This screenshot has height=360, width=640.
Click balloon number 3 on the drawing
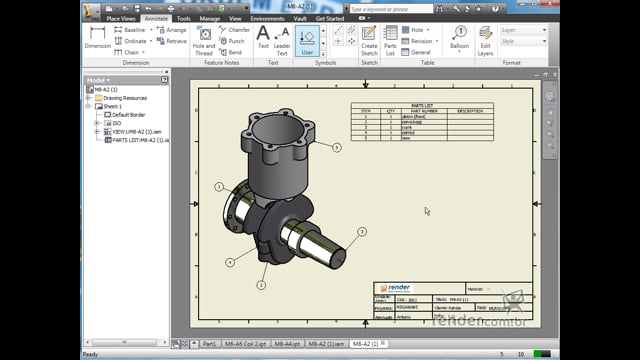(x=362, y=232)
